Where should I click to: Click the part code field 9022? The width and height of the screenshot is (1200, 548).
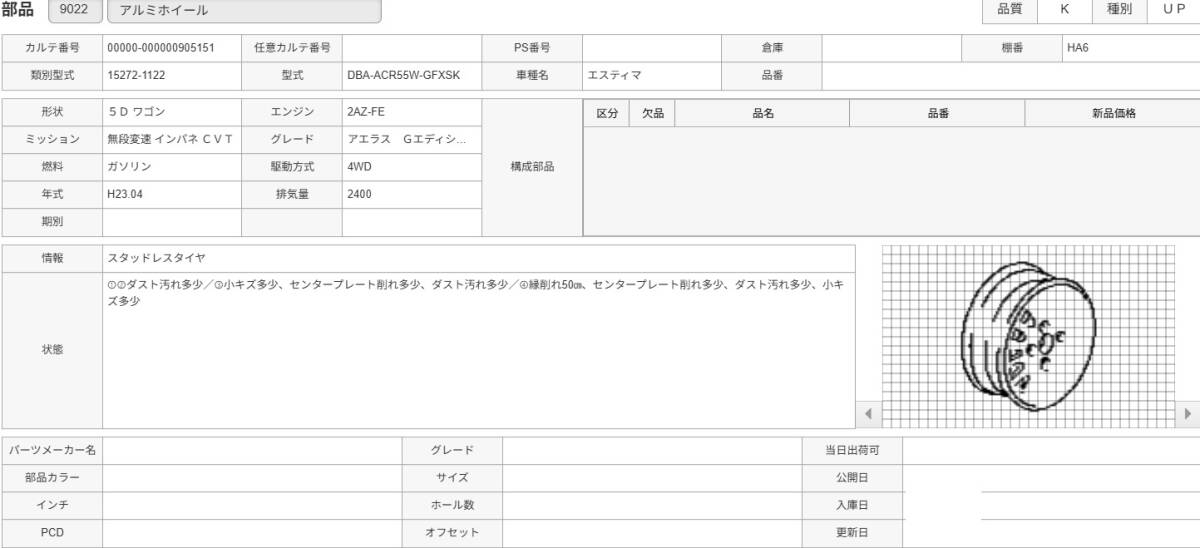75,10
